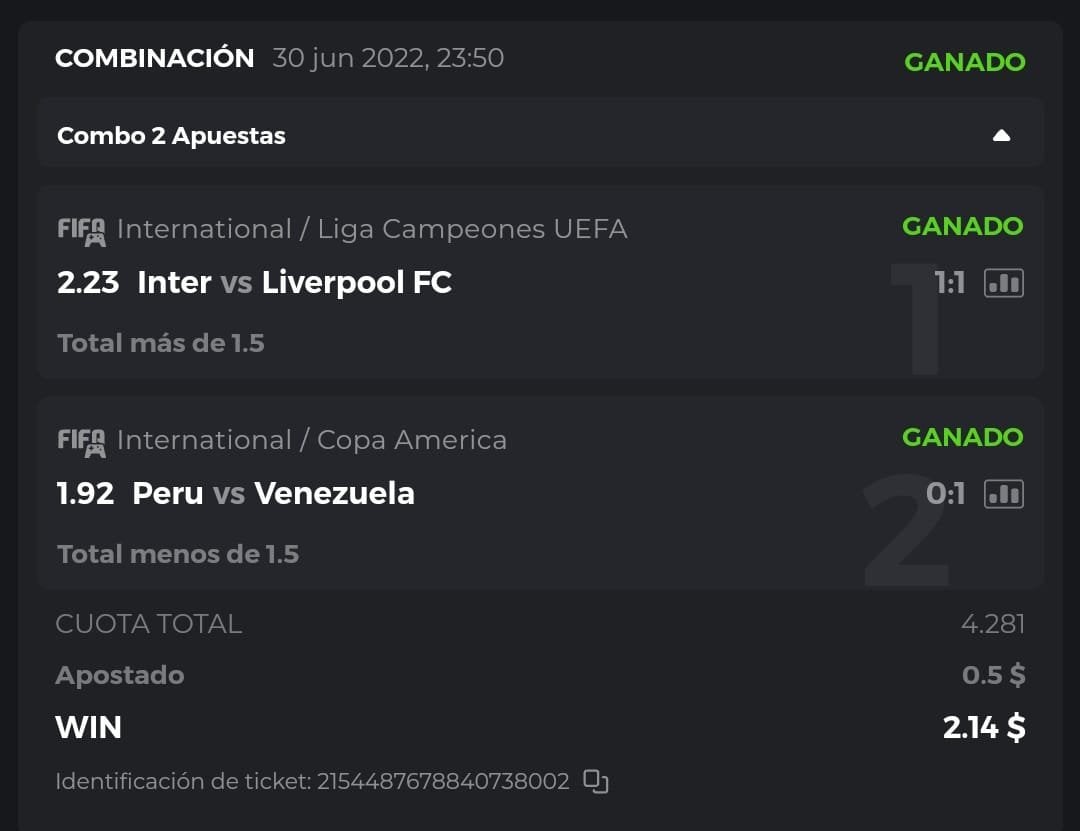Open stats icon for Peru vs Venezuela
This screenshot has width=1080, height=831.
[x=1004, y=494]
